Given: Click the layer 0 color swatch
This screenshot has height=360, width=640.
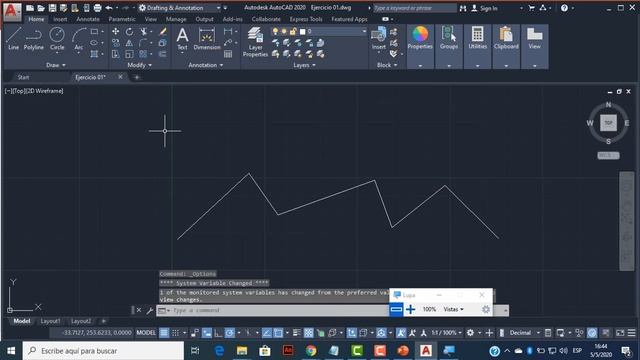Looking at the screenshot, I should point(302,31).
